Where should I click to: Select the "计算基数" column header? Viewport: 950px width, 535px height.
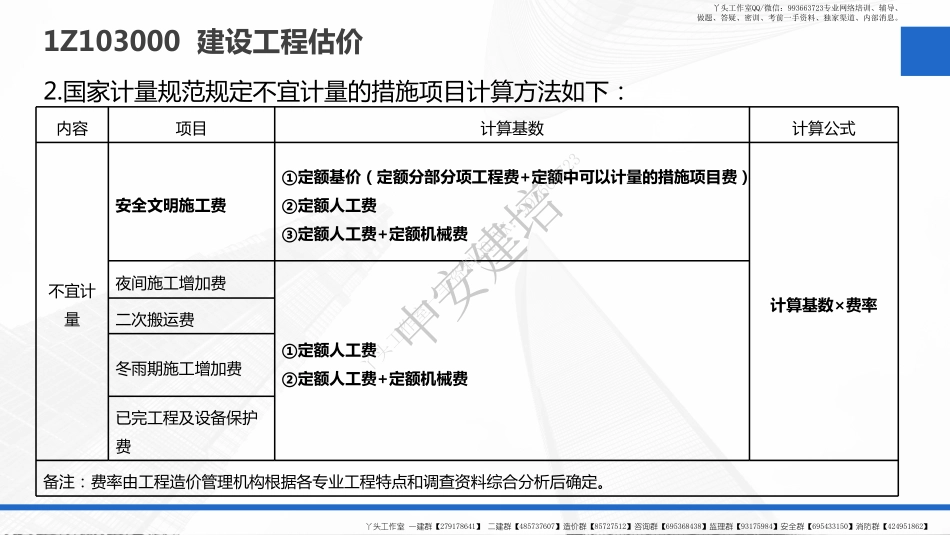point(512,128)
